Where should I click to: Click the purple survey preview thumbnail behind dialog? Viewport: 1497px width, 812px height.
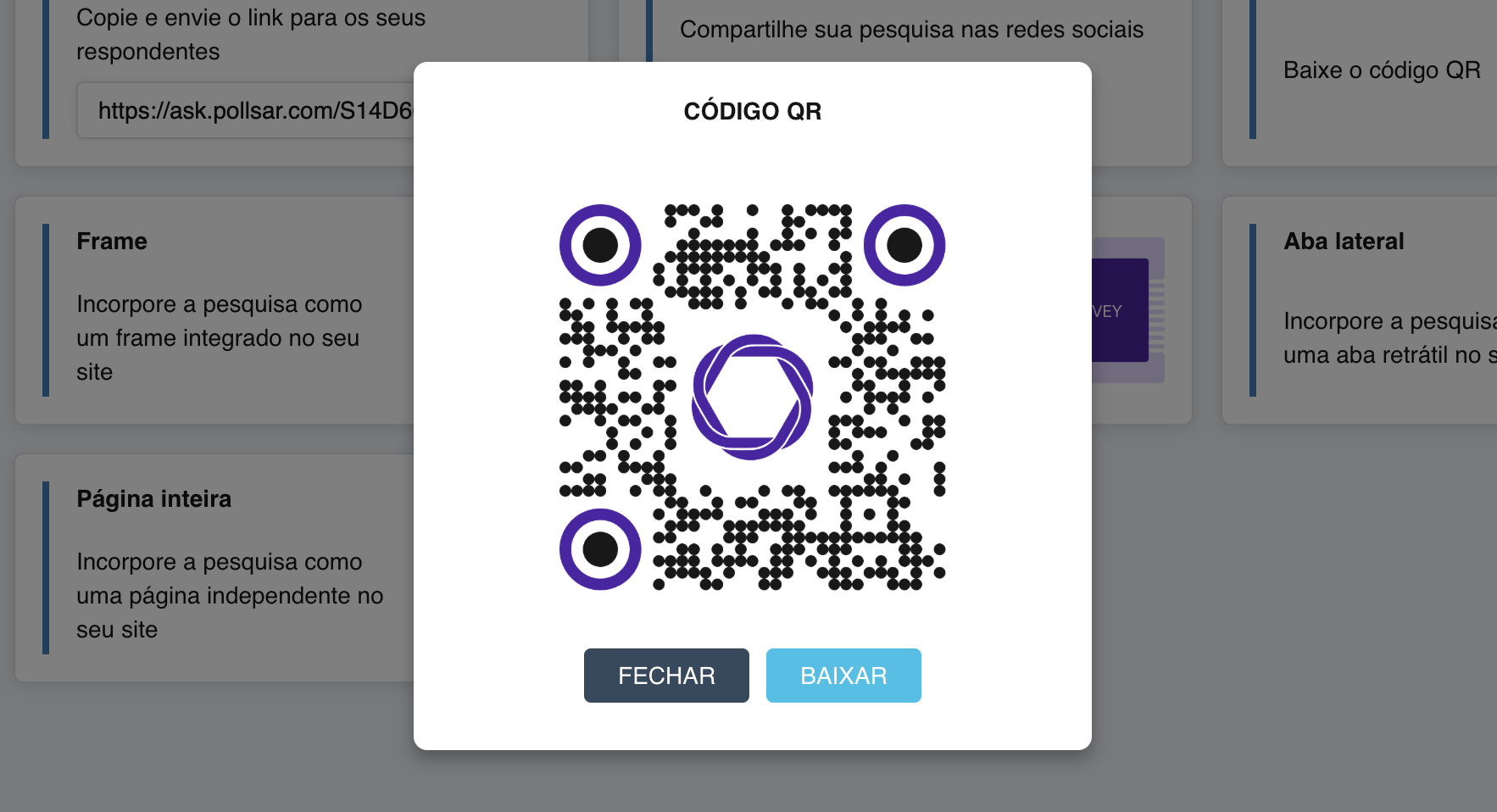[x=1127, y=310]
